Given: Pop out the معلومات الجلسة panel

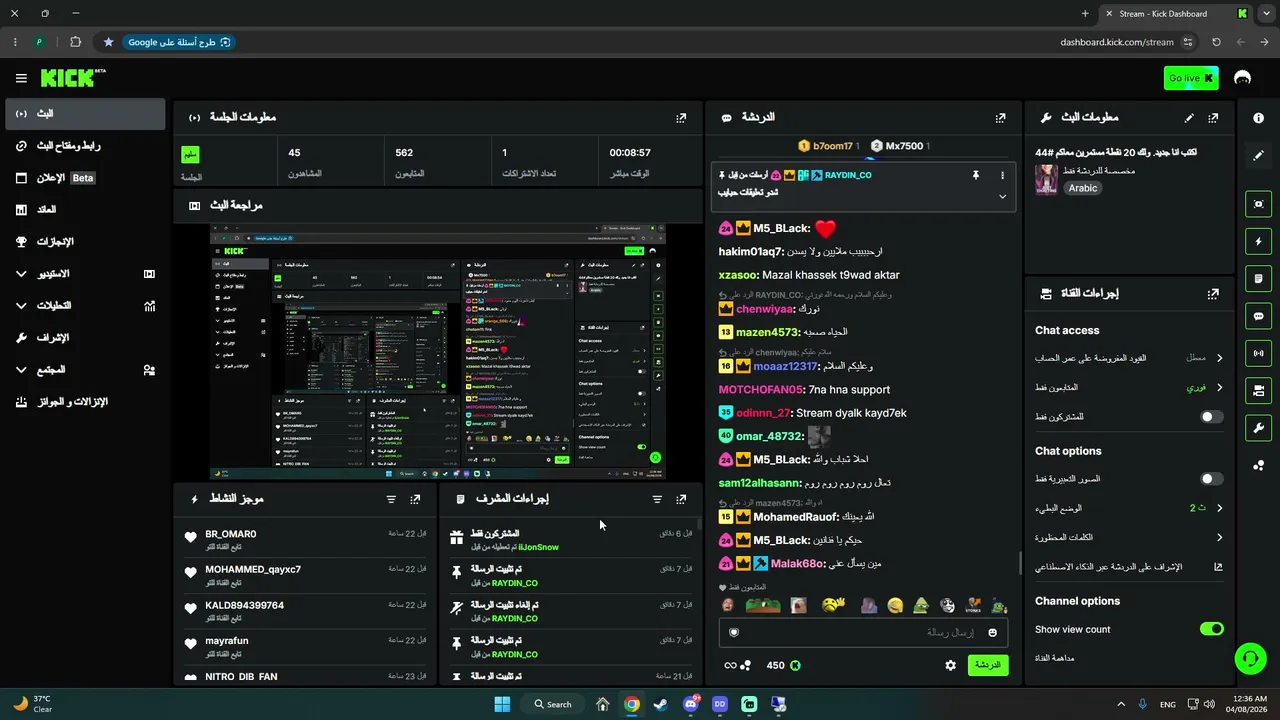Looking at the screenshot, I should click(681, 118).
